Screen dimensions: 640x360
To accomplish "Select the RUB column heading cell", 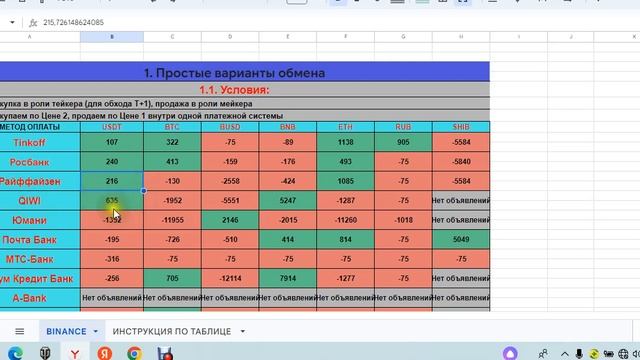I will [x=403, y=127].
